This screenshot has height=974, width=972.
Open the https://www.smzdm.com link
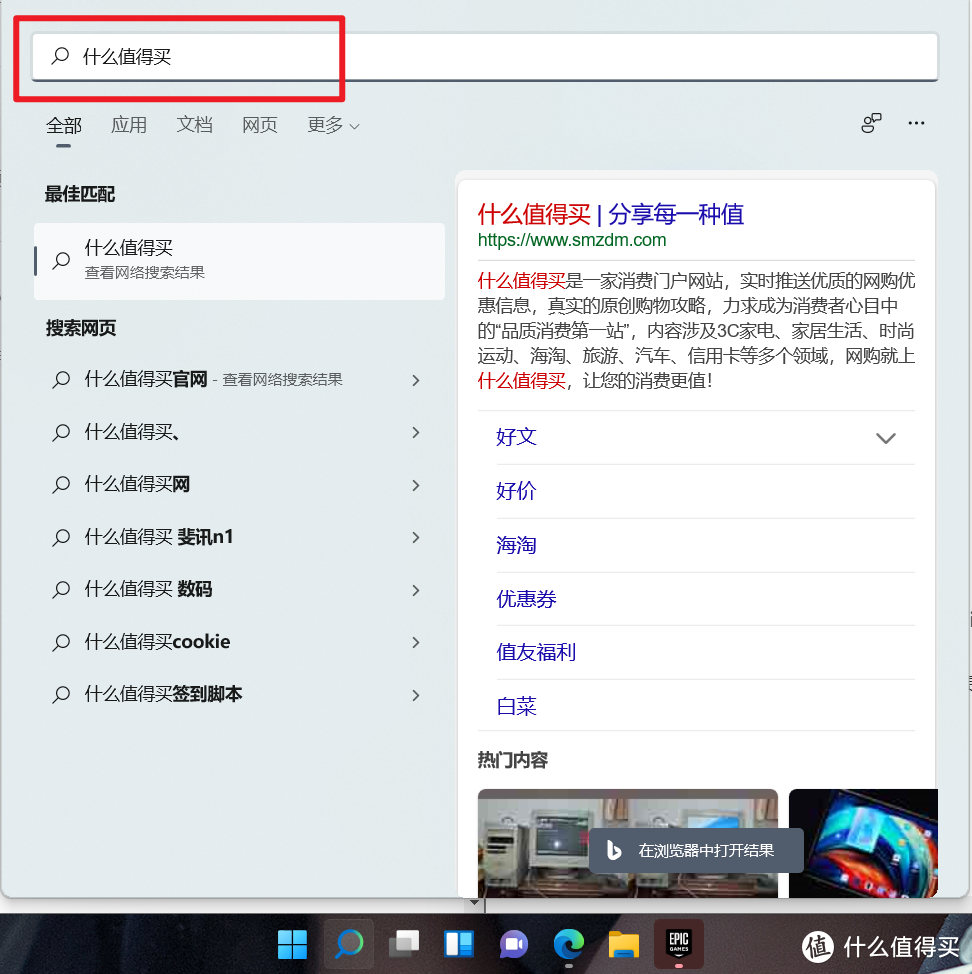(571, 240)
